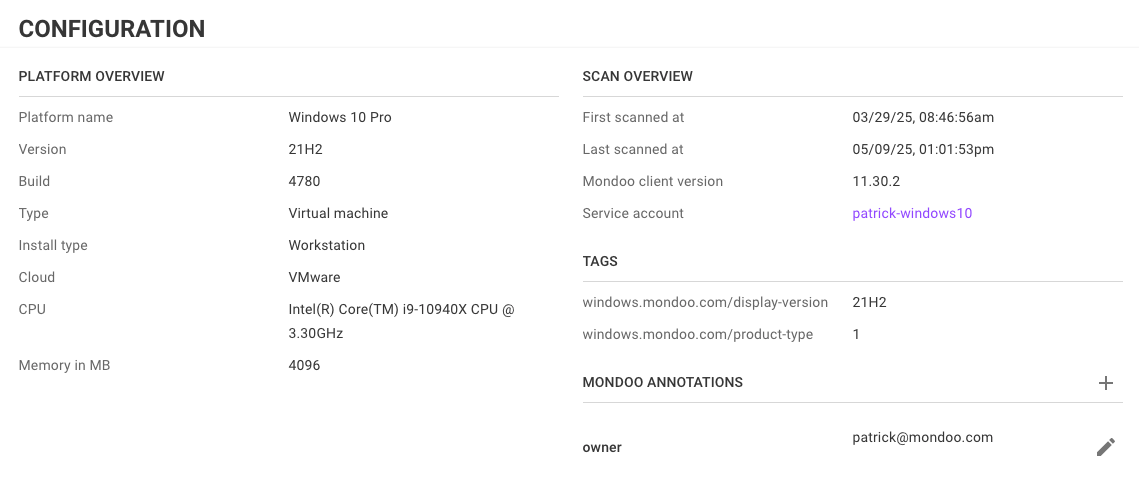Edit the owner annotation with pencil icon

click(1106, 447)
